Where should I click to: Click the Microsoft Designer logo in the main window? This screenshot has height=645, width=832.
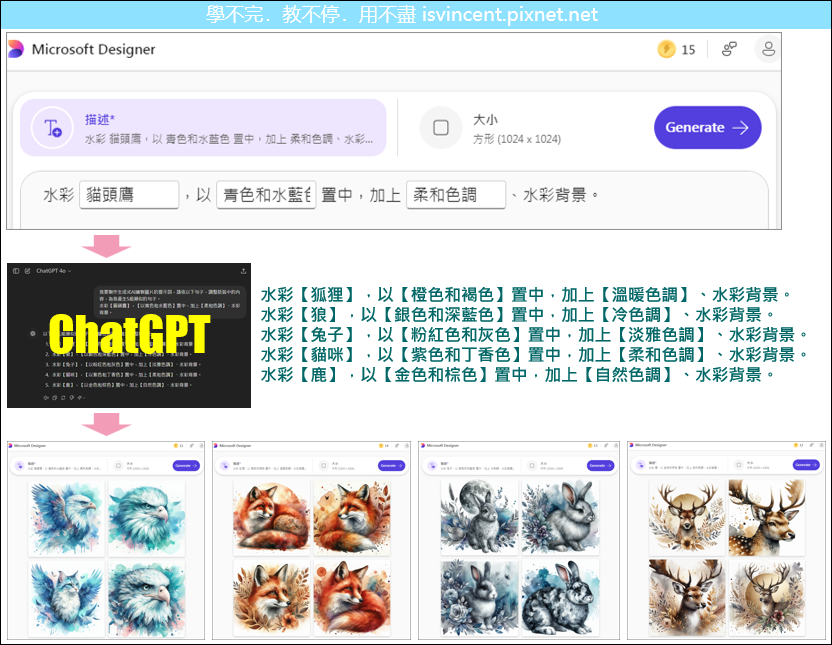(x=16, y=49)
